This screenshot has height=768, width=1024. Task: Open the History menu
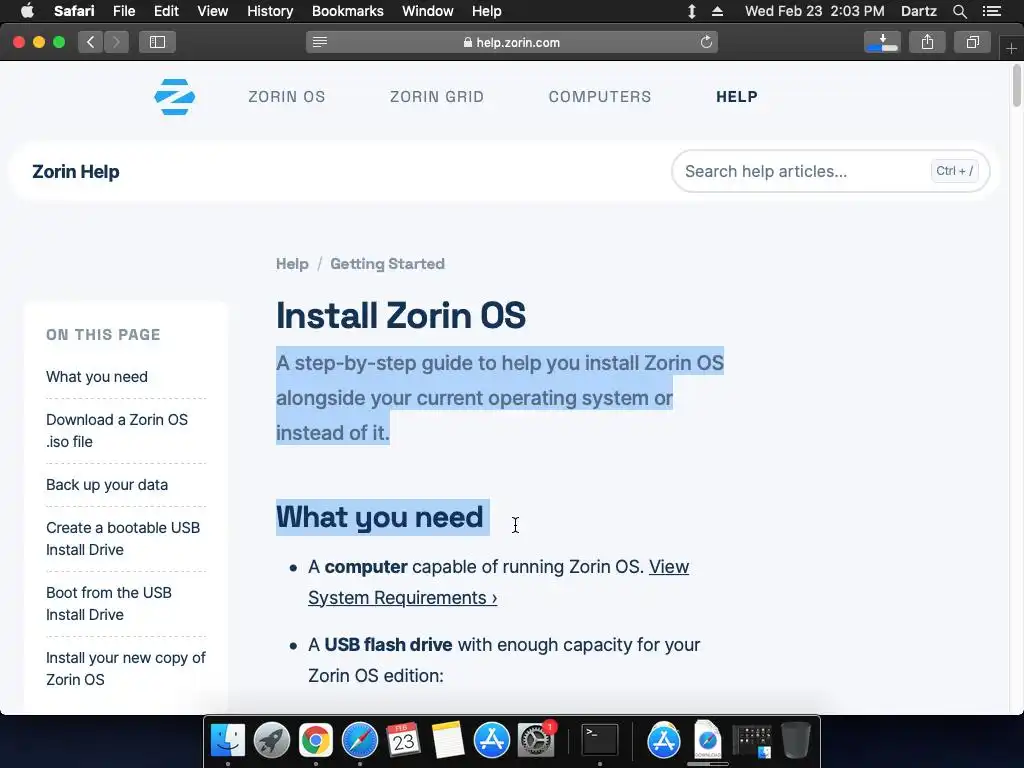coord(270,11)
